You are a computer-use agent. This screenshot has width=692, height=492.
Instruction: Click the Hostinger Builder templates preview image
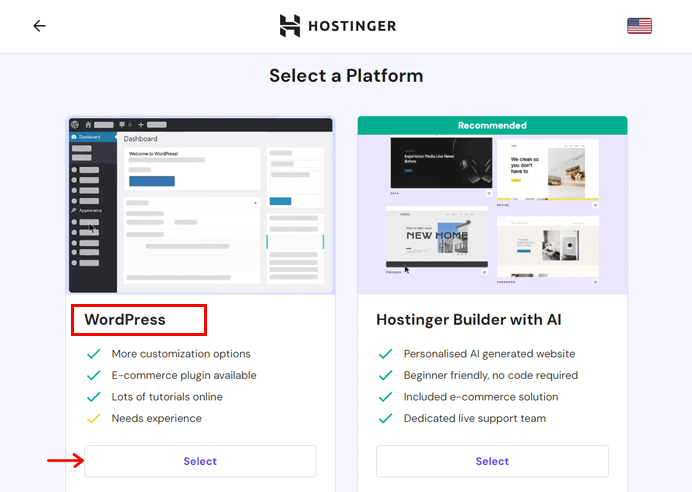pyautogui.click(x=492, y=214)
